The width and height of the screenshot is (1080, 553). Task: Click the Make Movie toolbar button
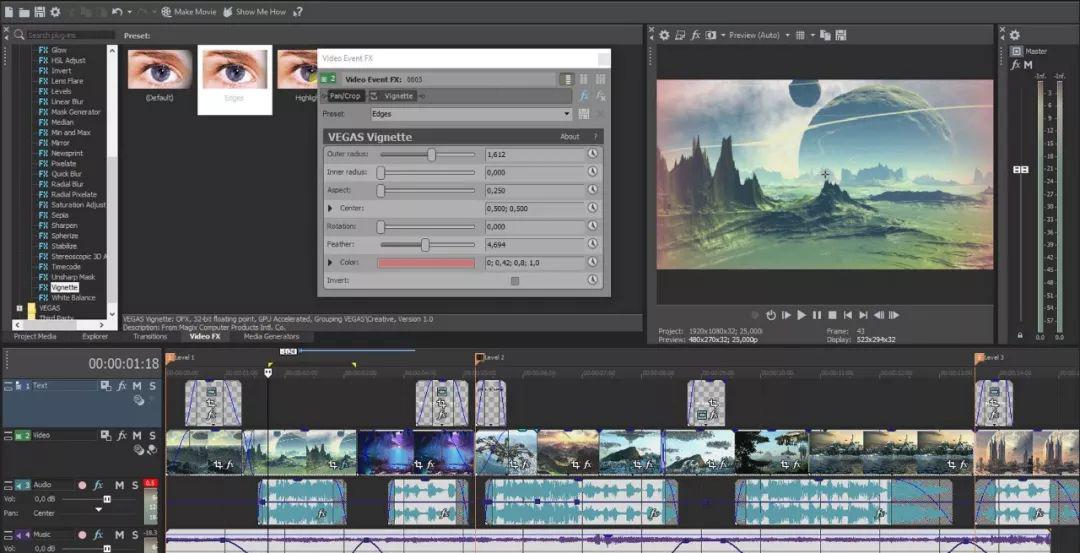188,12
